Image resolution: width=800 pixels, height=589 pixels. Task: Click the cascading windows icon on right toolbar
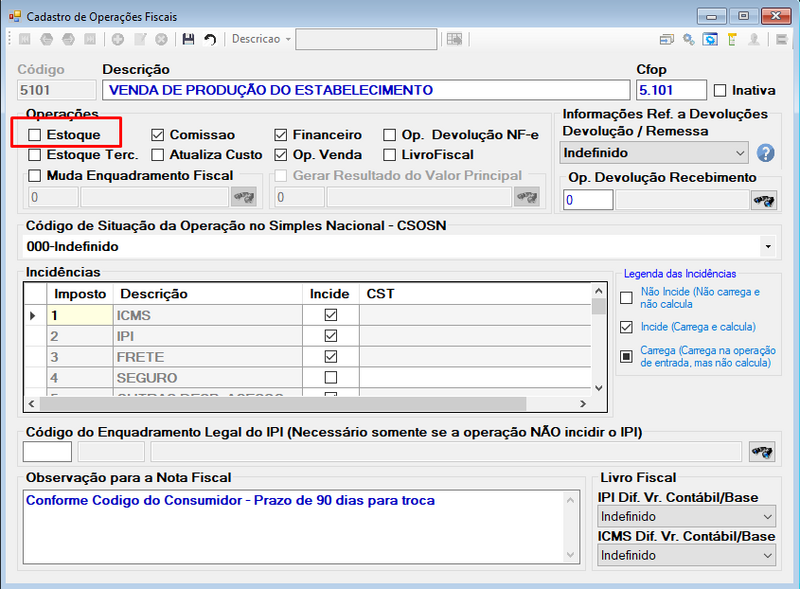click(x=666, y=39)
